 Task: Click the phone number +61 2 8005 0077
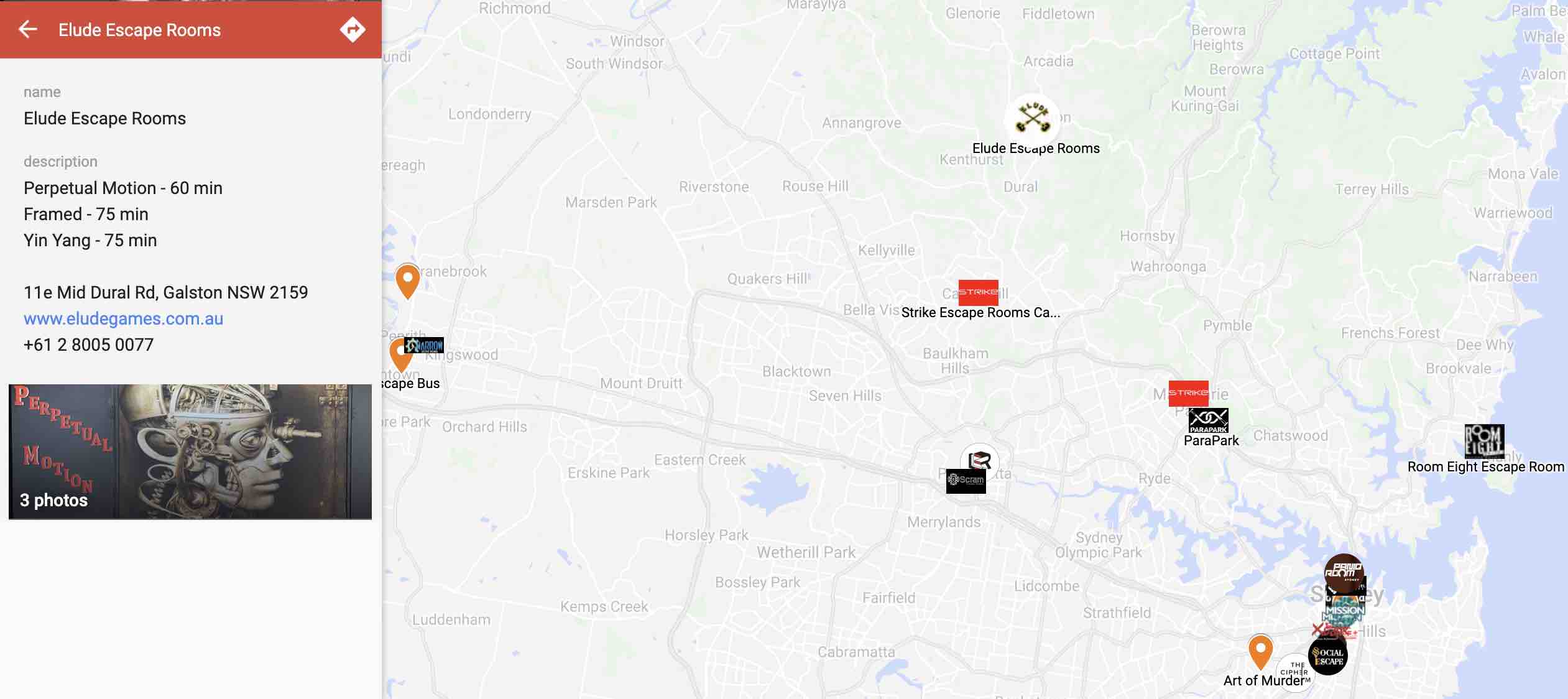tap(88, 345)
